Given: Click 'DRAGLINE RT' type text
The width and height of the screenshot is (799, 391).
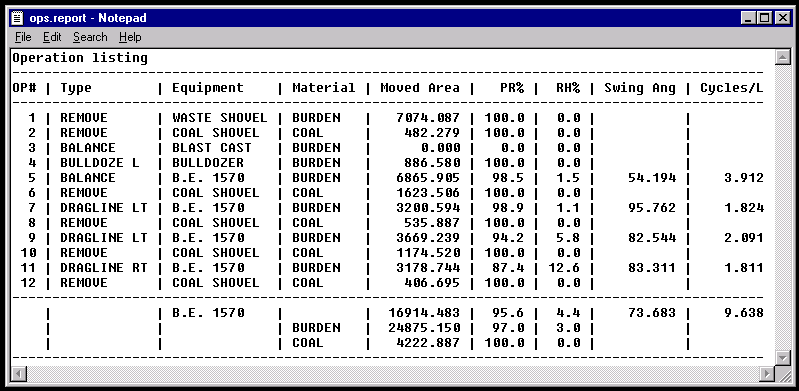Looking at the screenshot, I should click(104, 268).
